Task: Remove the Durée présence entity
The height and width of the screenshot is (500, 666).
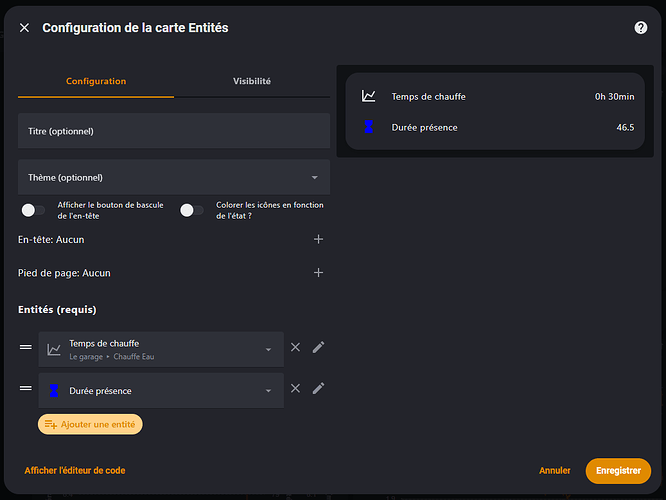Action: (x=295, y=389)
